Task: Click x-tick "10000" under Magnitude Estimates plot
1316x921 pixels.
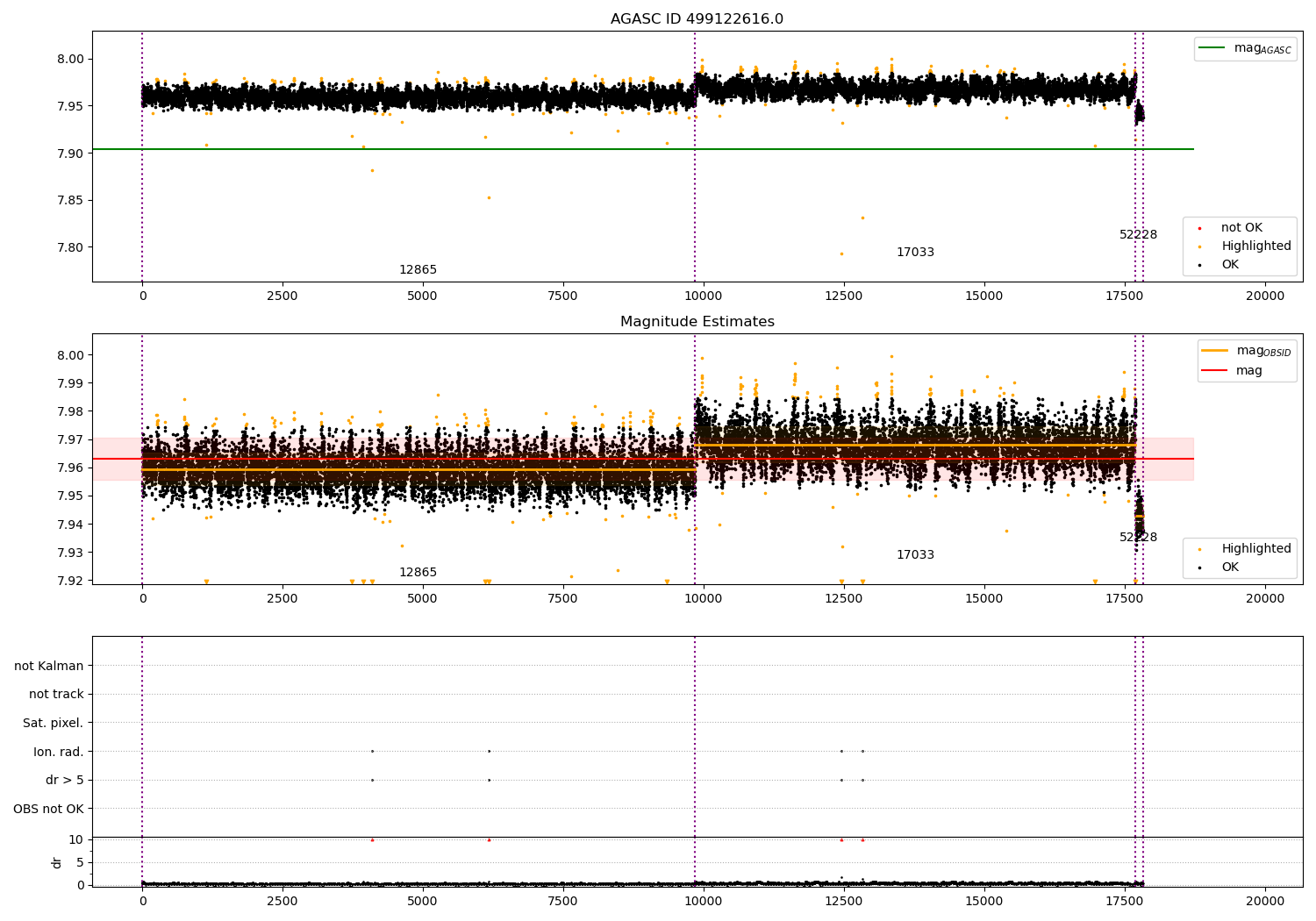Action: [703, 598]
